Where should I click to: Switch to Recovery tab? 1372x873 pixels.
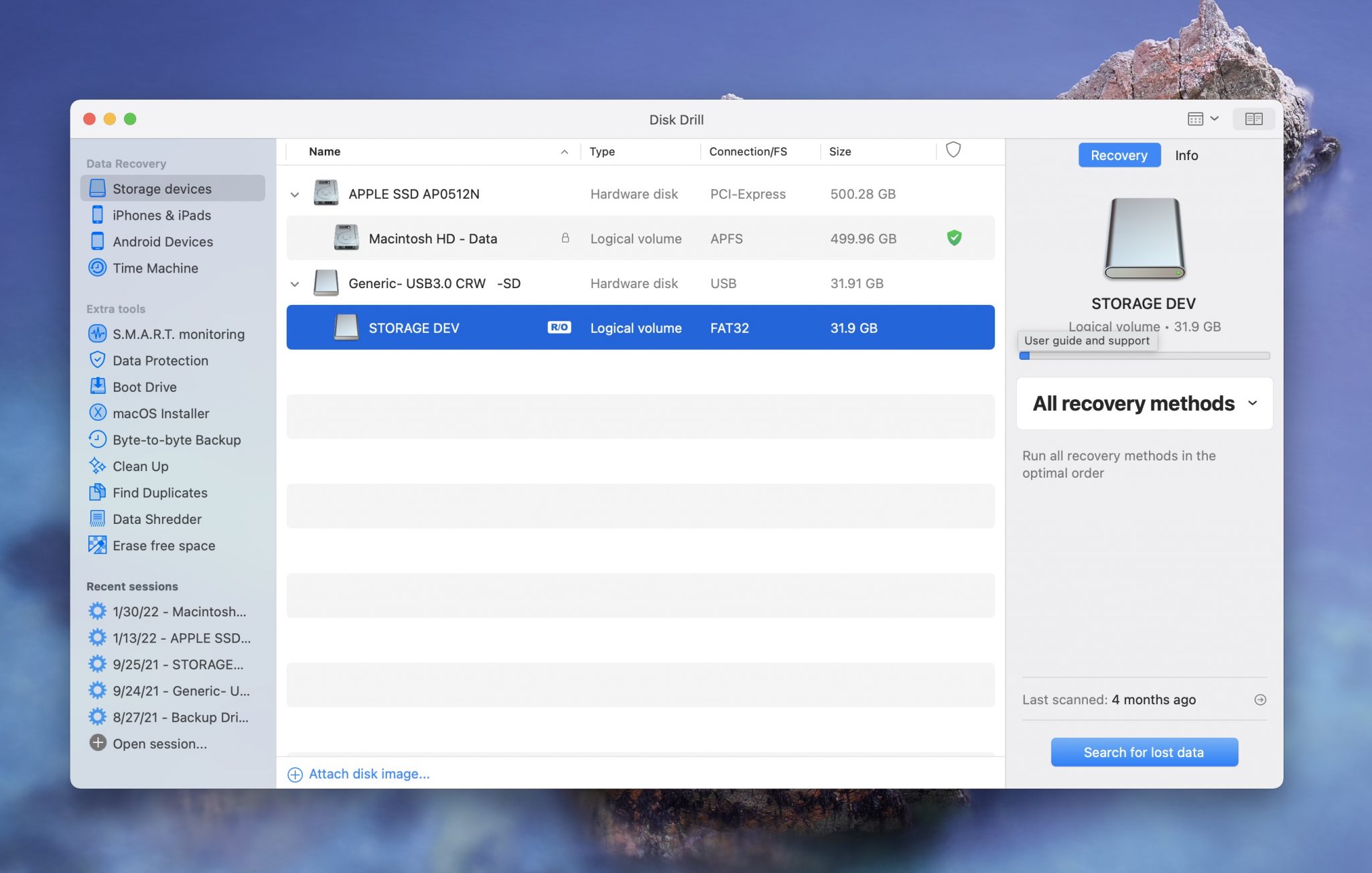coord(1119,154)
